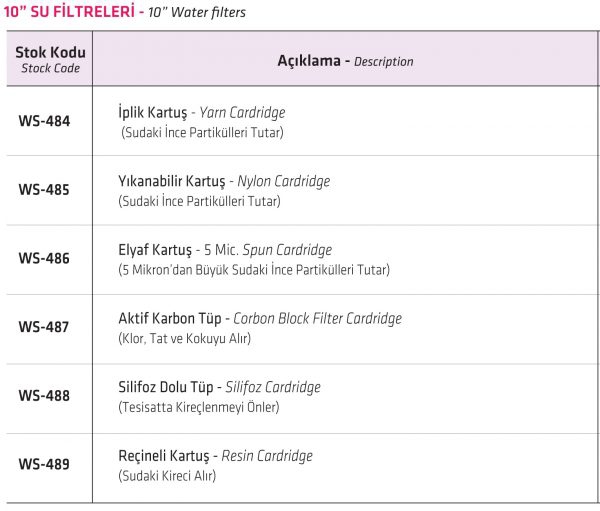Image resolution: width=600 pixels, height=511 pixels.
Task: Click the 10" SU FİLTRELERİ title
Action: [x=69, y=11]
